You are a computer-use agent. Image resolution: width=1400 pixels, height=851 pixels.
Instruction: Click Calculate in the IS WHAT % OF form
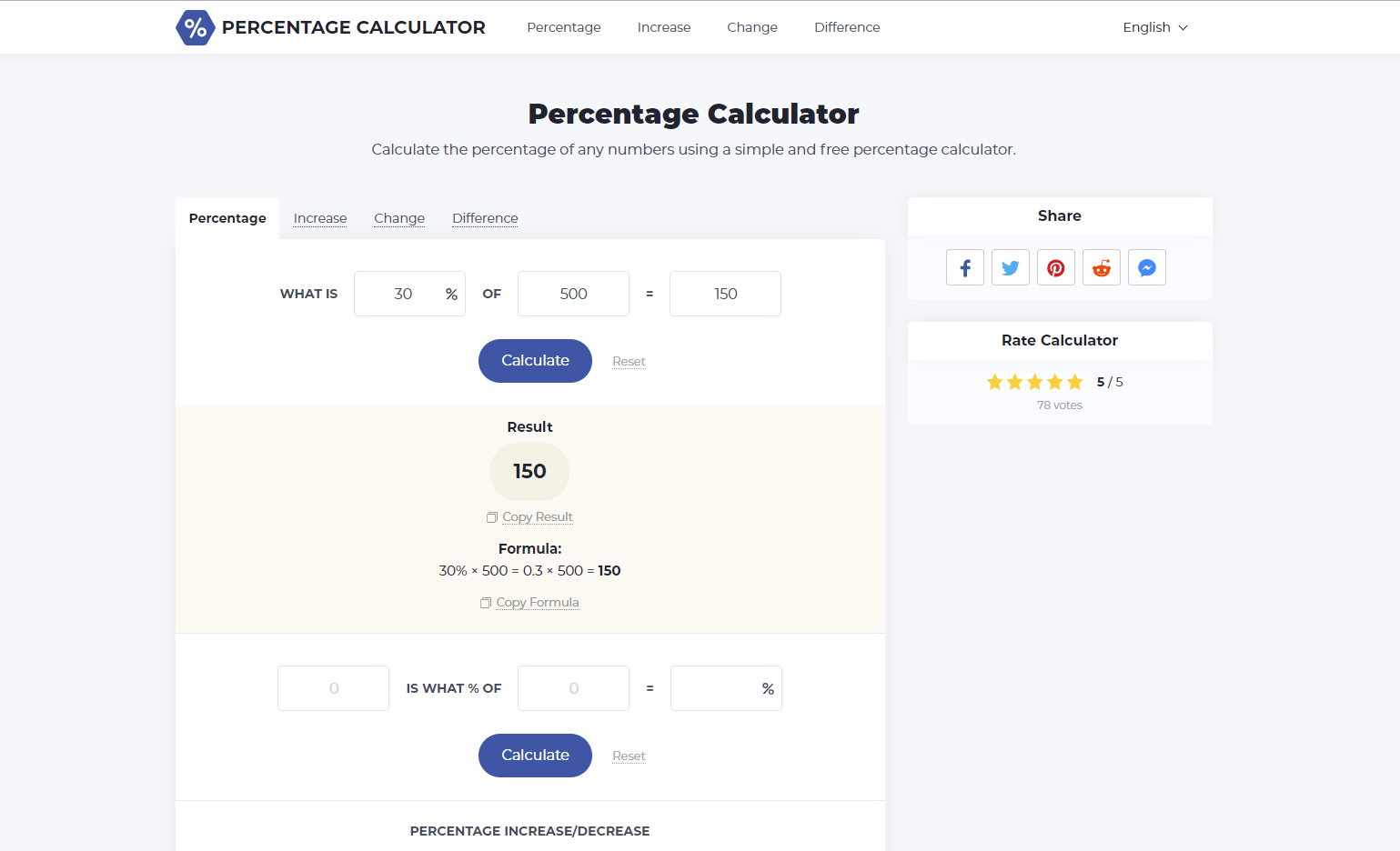pos(535,756)
